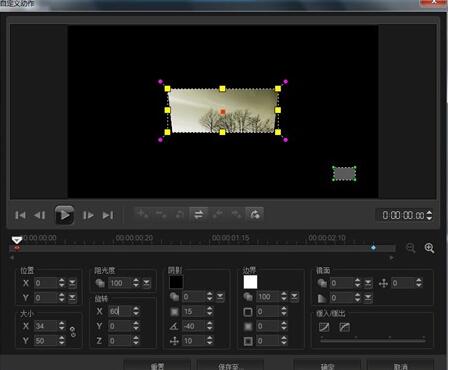The width and height of the screenshot is (449, 370).
Task: Open the black shadow color swatch
Action: point(176,282)
